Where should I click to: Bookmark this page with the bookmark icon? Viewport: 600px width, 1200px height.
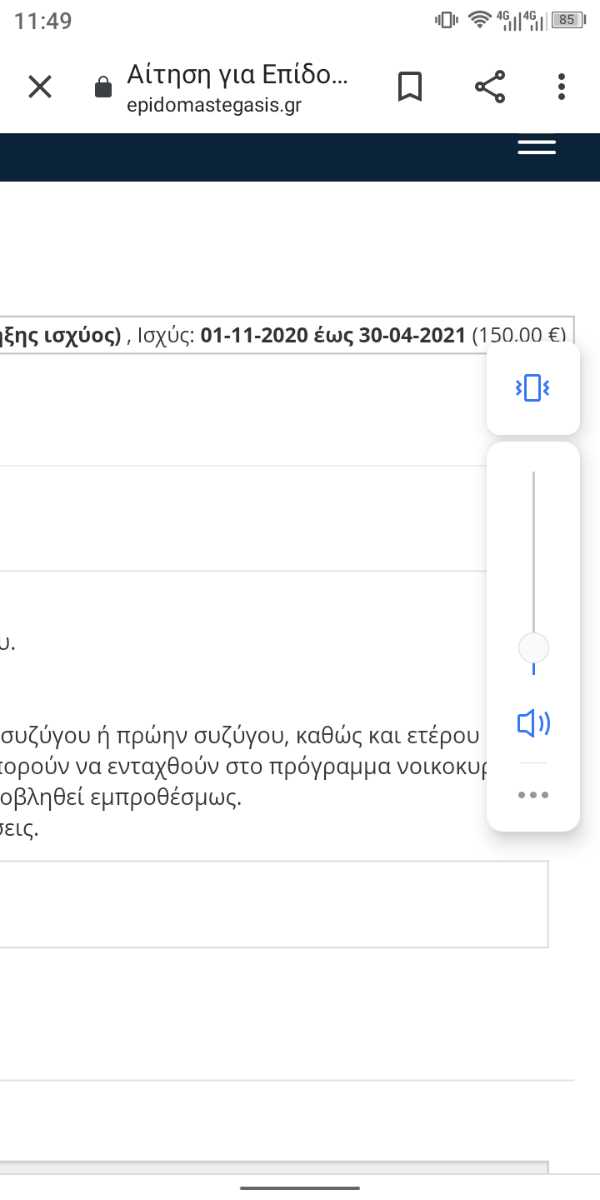click(410, 87)
